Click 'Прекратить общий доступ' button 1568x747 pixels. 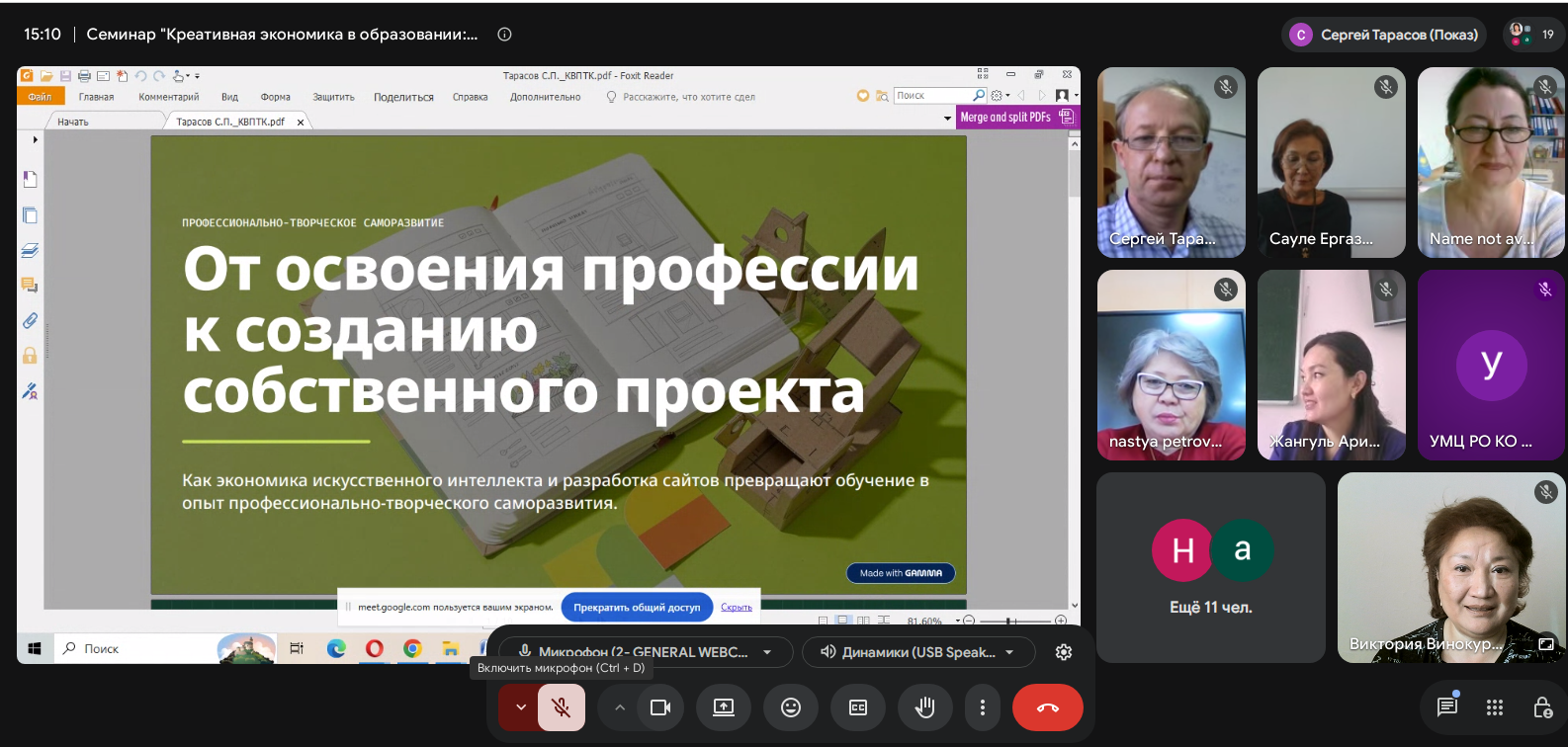pos(637,608)
